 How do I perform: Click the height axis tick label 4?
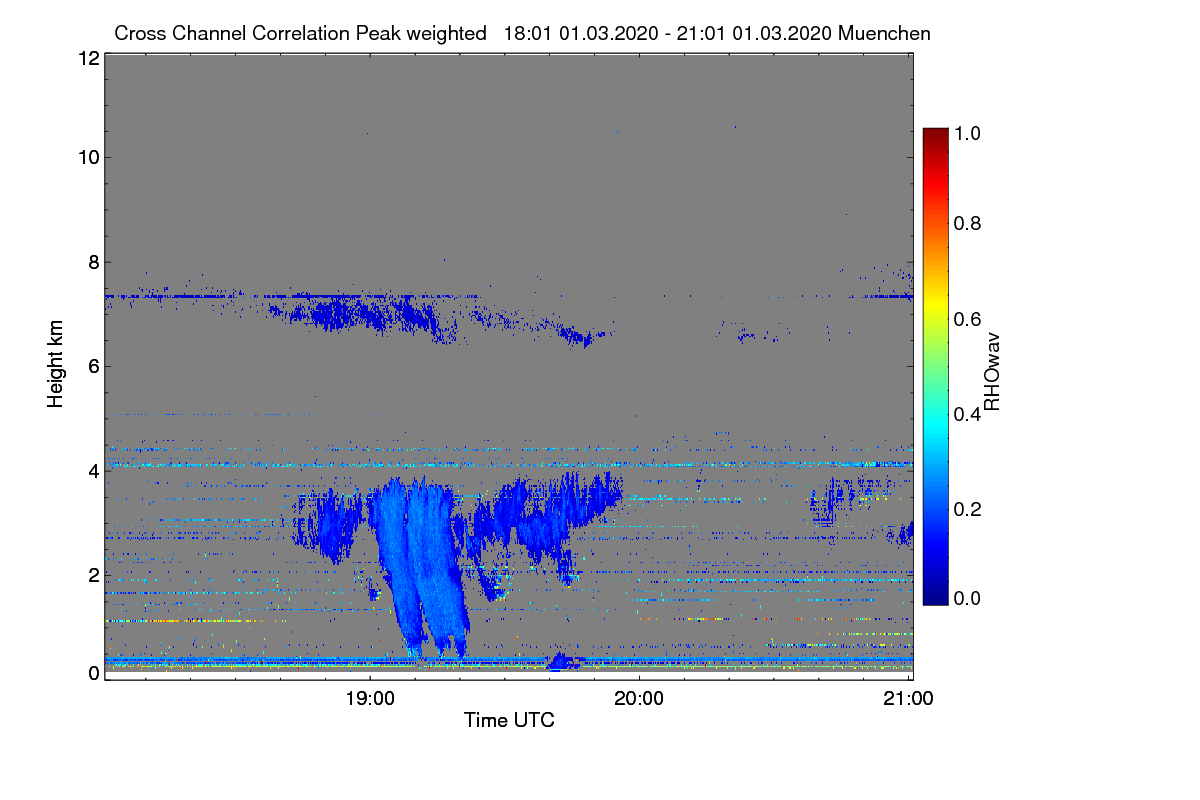click(x=92, y=470)
